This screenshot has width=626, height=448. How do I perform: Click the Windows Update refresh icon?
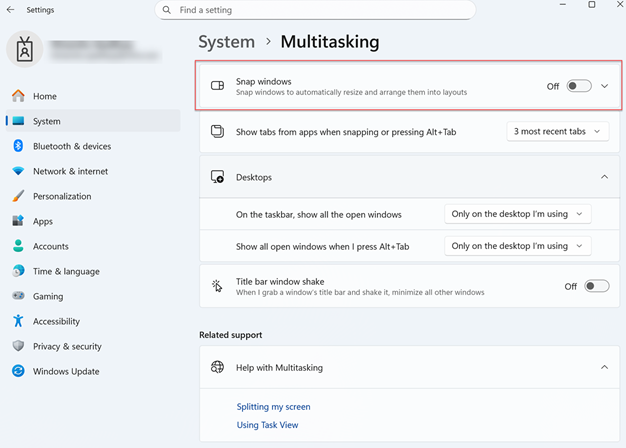[x=18, y=371]
